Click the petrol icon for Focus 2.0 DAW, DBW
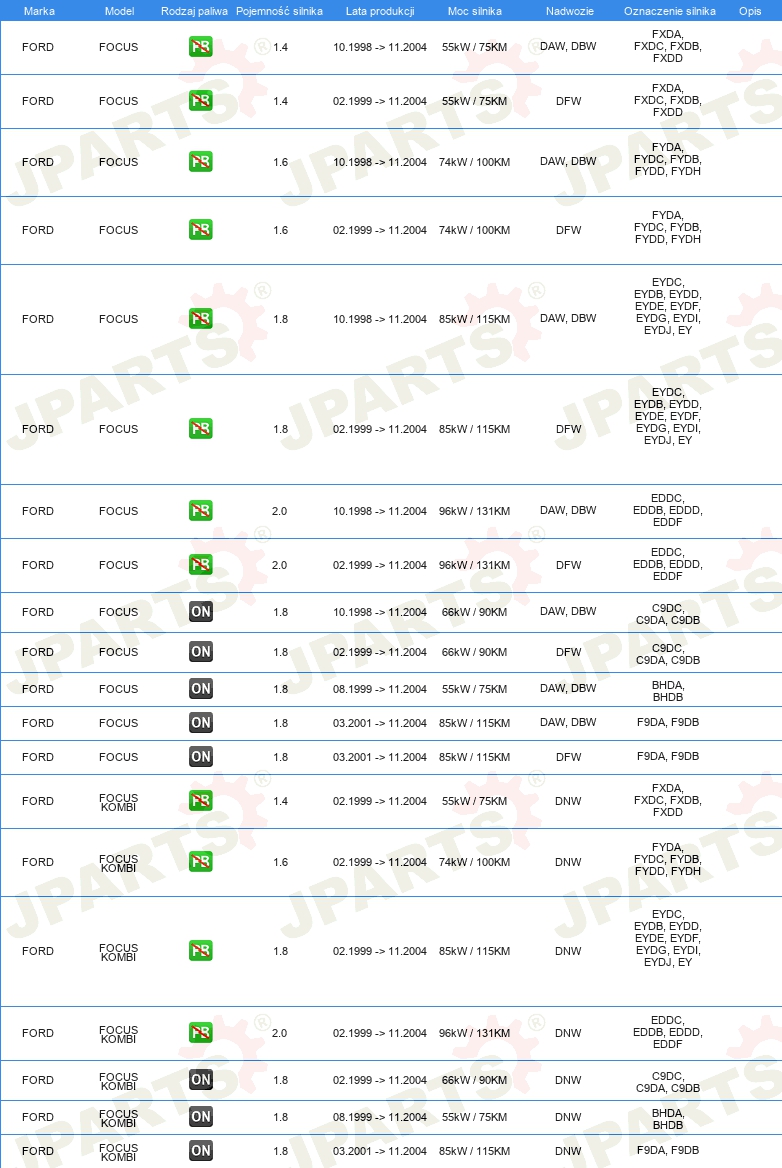 click(200, 511)
